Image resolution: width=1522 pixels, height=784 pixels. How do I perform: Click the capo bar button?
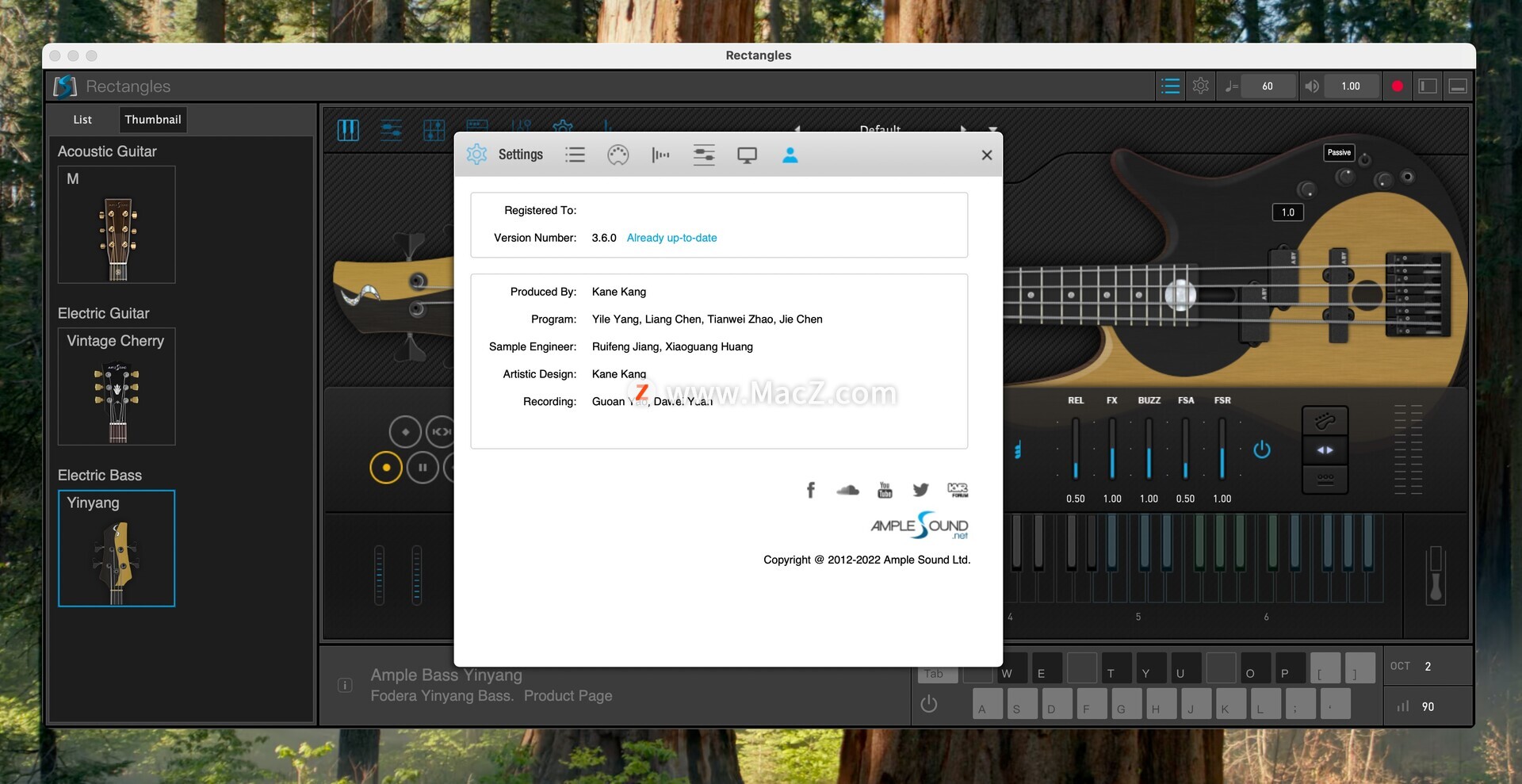pos(1325,480)
